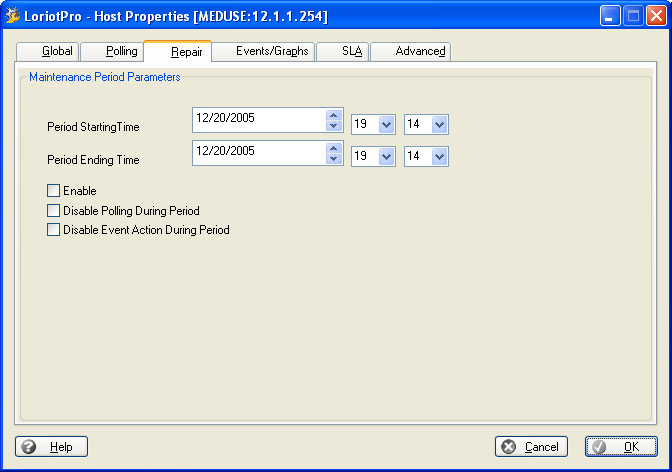Open the starting time minute dropdown

(439, 124)
